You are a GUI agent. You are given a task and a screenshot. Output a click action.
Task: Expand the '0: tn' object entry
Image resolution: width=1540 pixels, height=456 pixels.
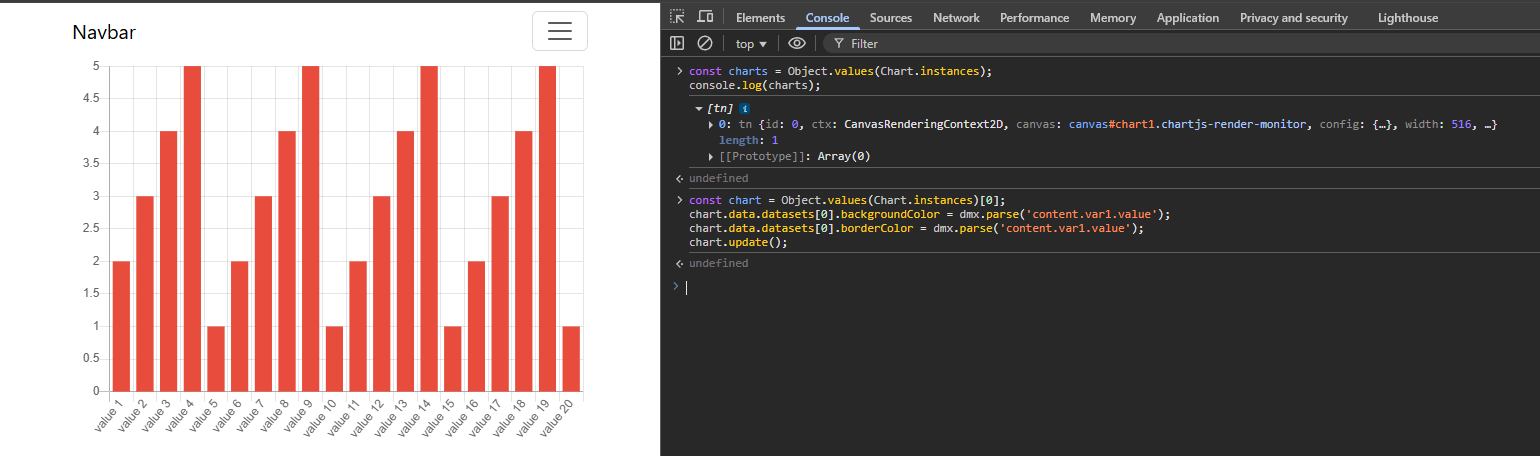pyautogui.click(x=711, y=124)
